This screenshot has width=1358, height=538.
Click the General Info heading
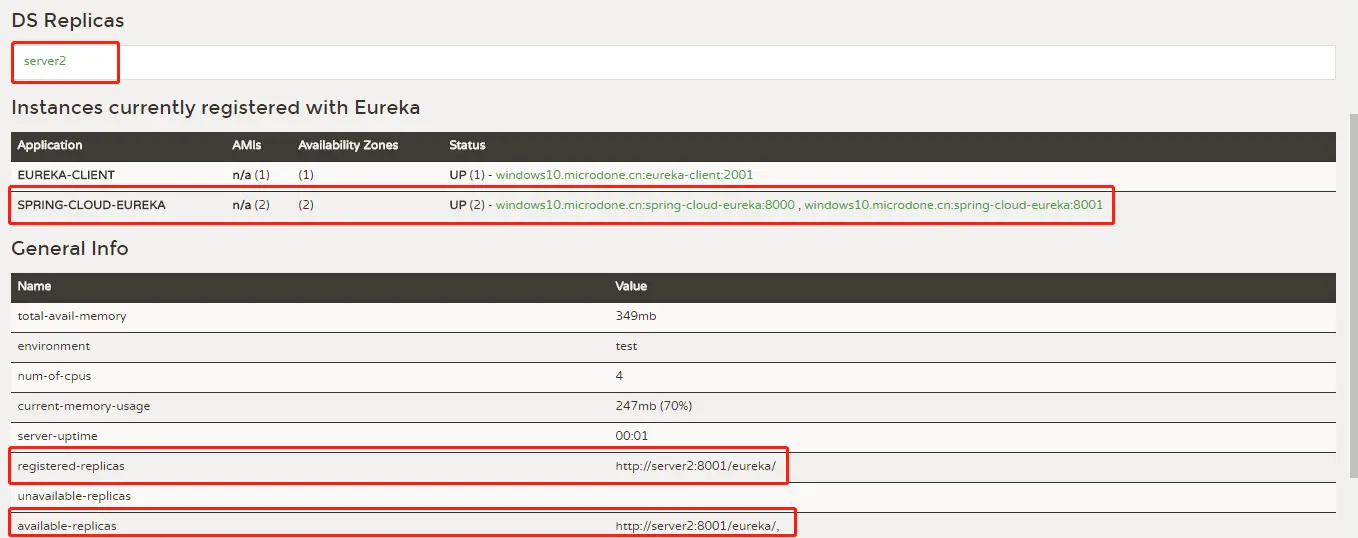70,248
